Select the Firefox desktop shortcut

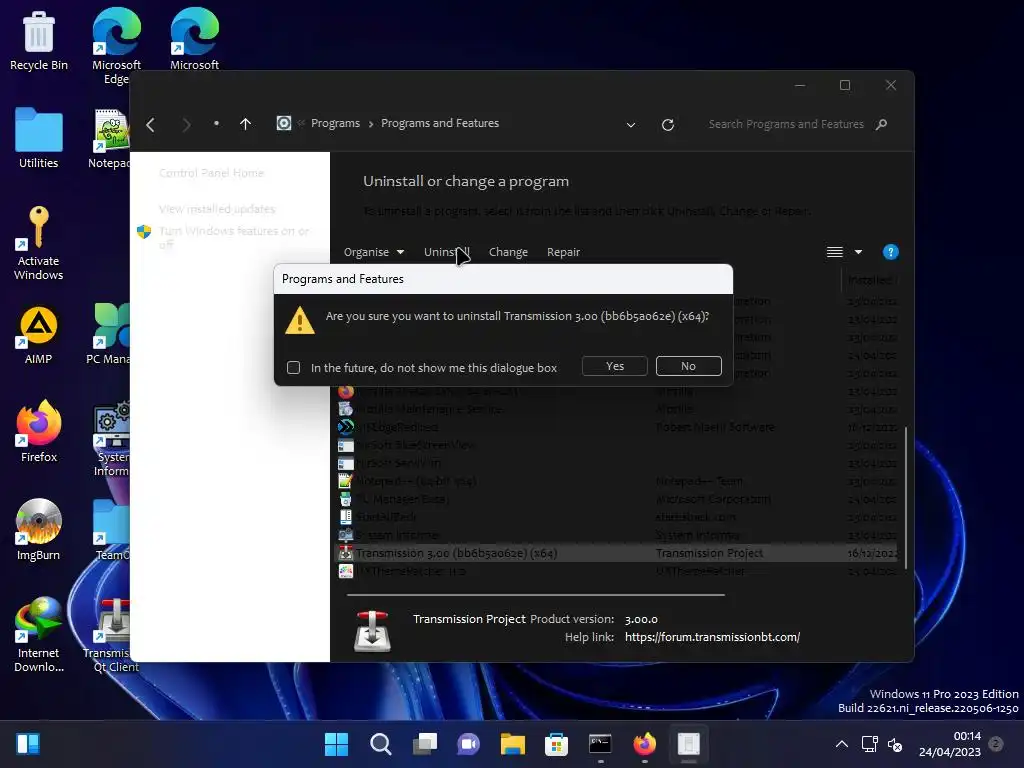point(39,432)
